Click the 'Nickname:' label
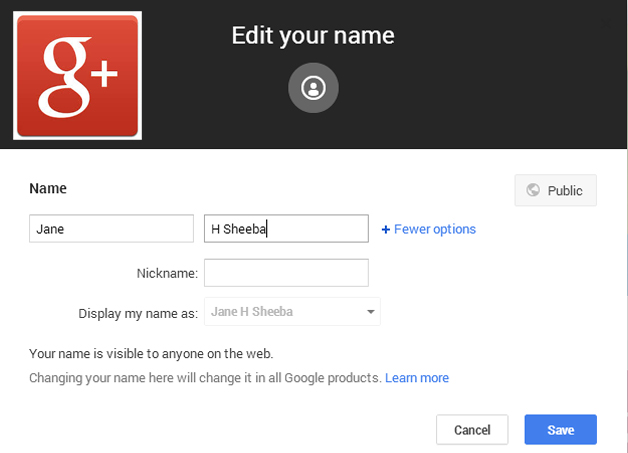The image size is (628, 453). click(167, 273)
